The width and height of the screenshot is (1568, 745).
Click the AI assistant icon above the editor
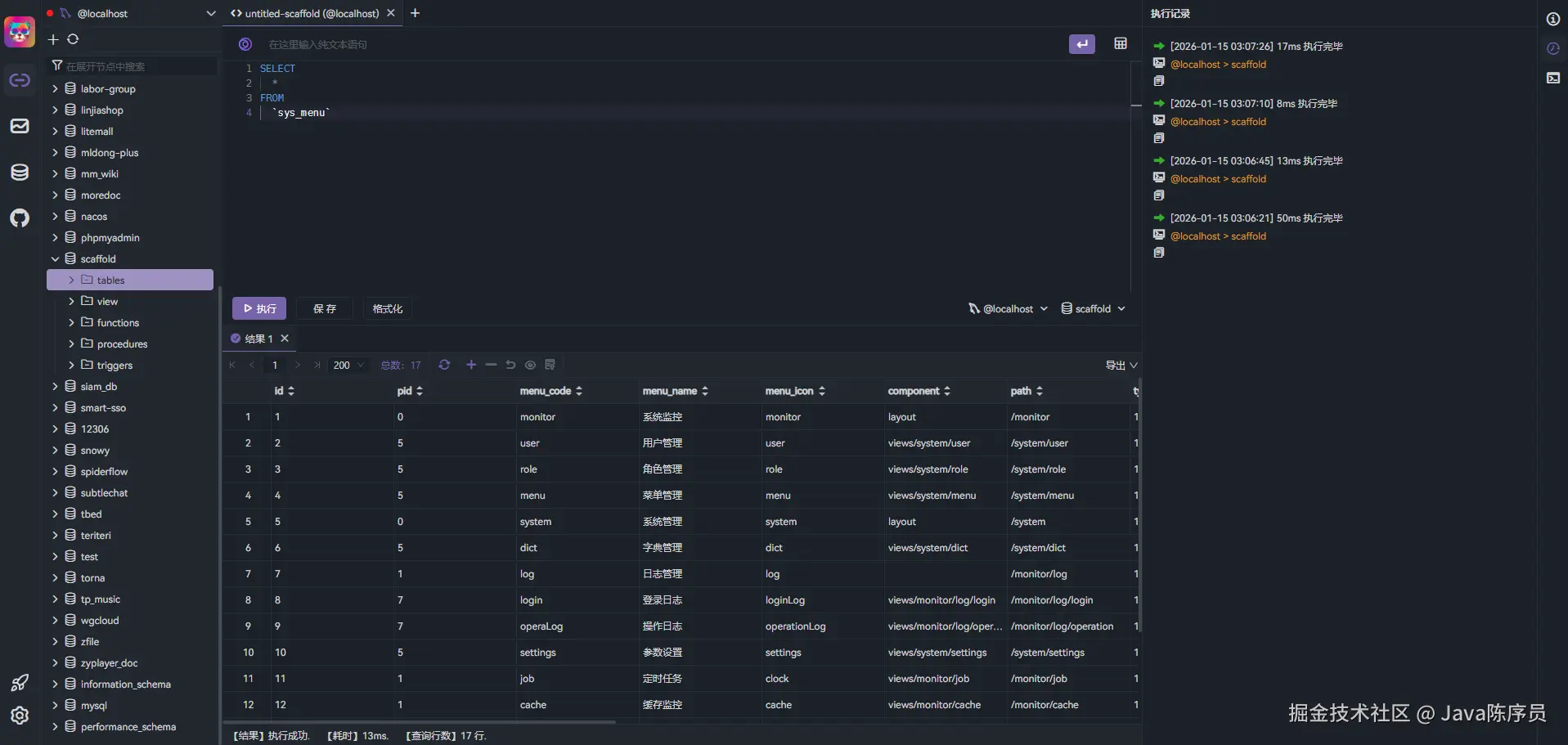click(245, 44)
